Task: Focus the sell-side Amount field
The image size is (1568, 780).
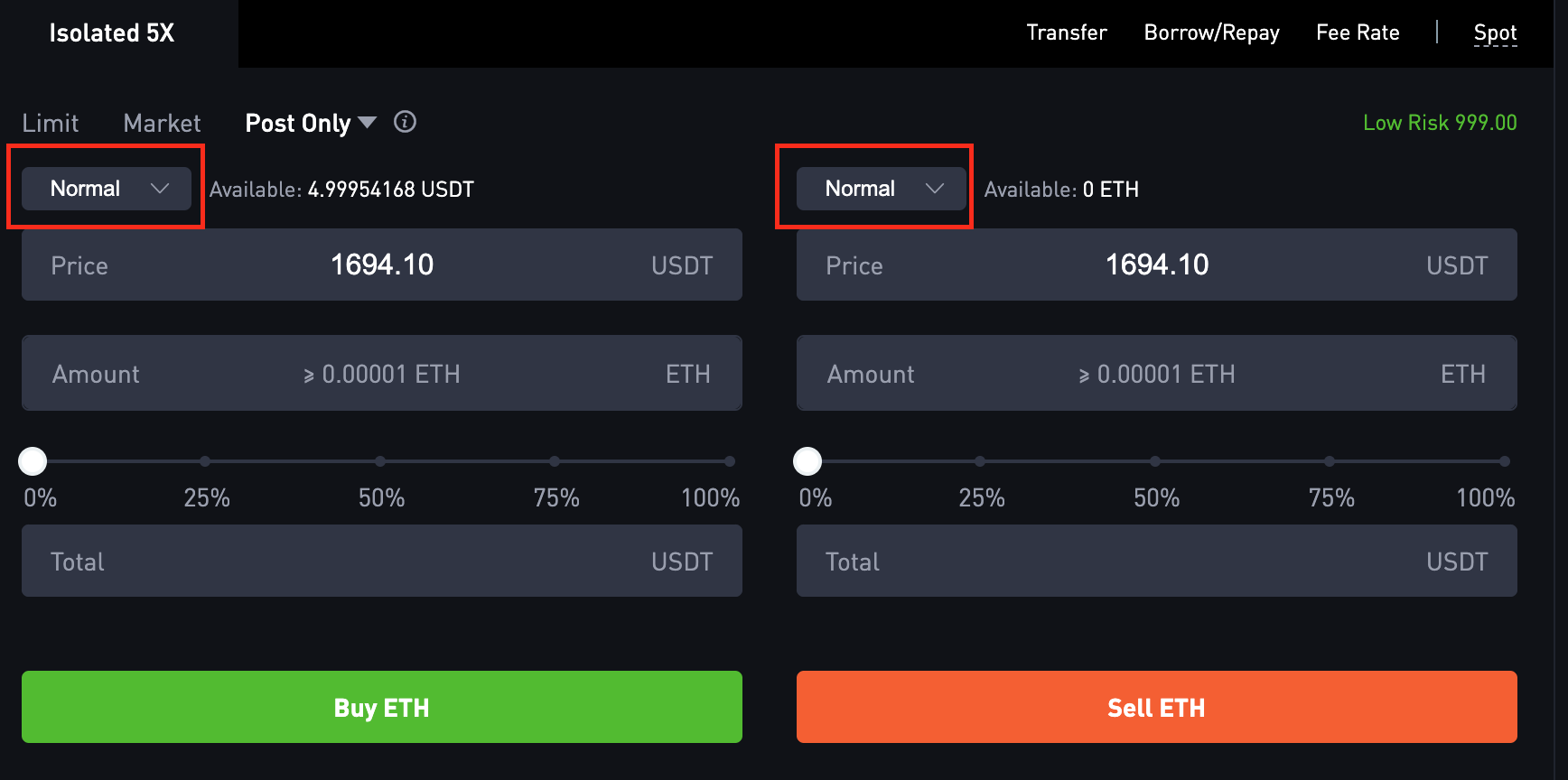Action: [x=1157, y=373]
